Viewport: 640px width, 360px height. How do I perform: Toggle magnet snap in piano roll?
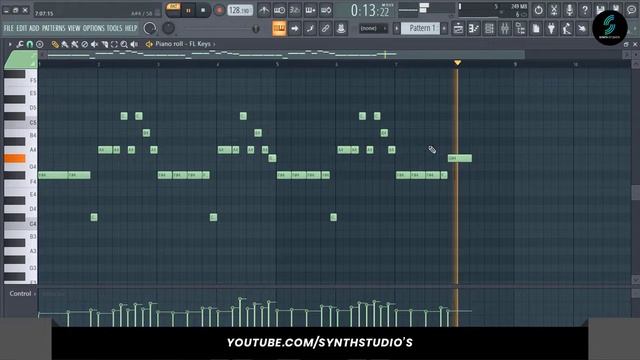[x=30, y=44]
